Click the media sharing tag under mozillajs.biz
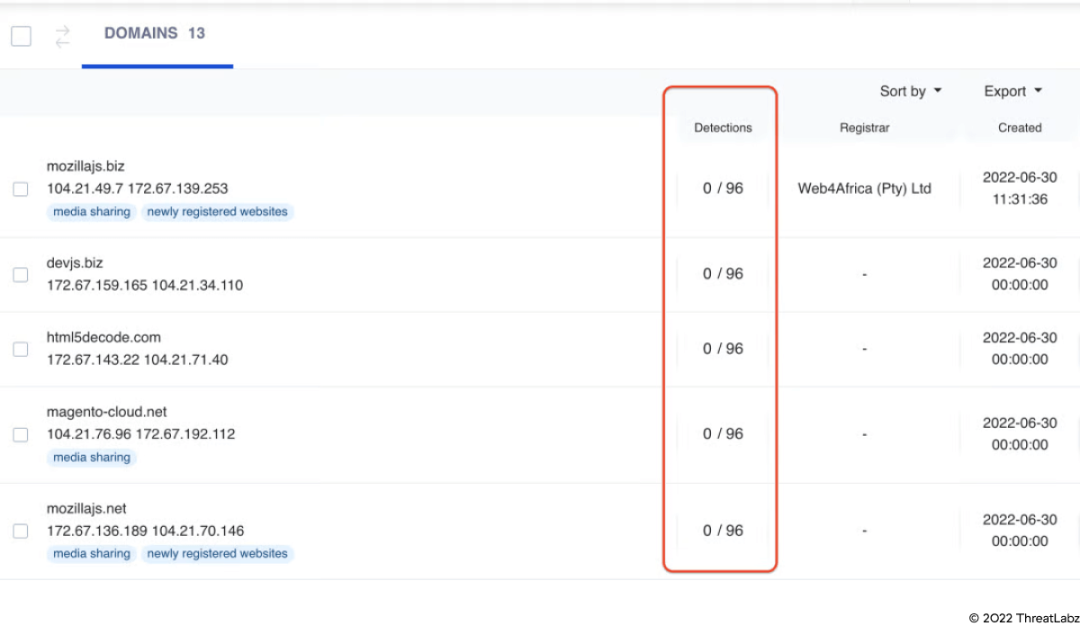The image size is (1080, 626). tap(92, 212)
